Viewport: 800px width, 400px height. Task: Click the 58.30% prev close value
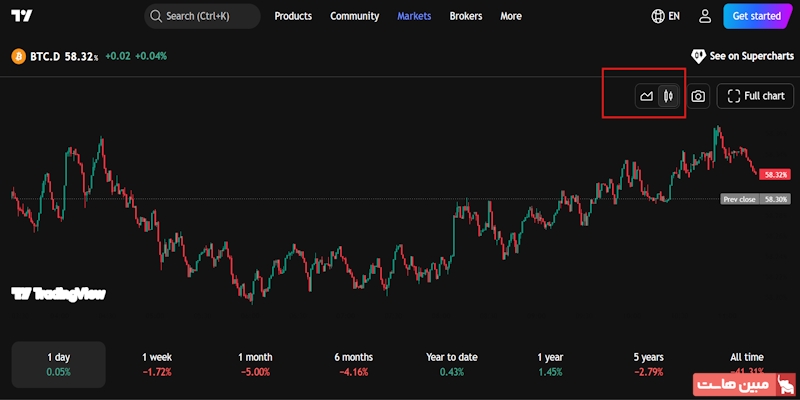pyautogui.click(x=776, y=199)
